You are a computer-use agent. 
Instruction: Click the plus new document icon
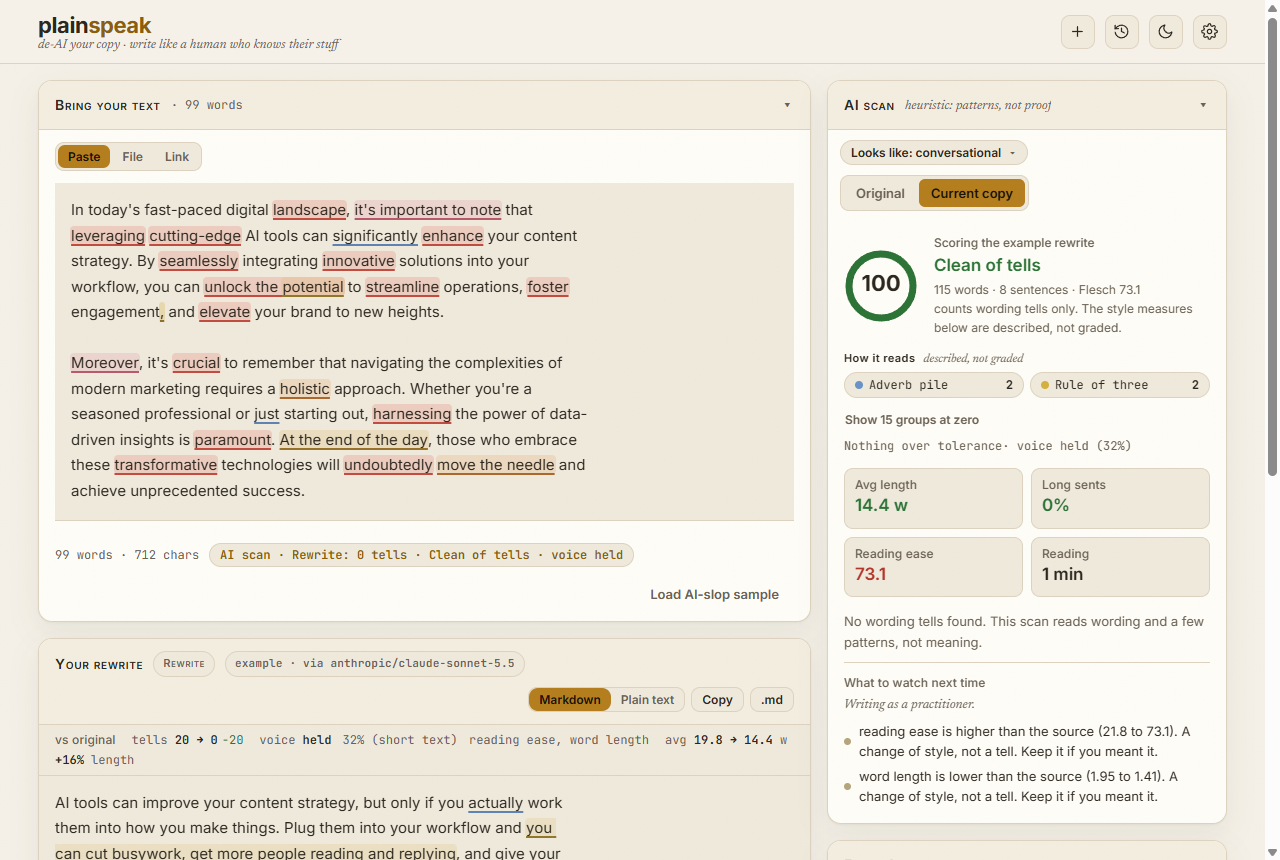click(x=1077, y=32)
